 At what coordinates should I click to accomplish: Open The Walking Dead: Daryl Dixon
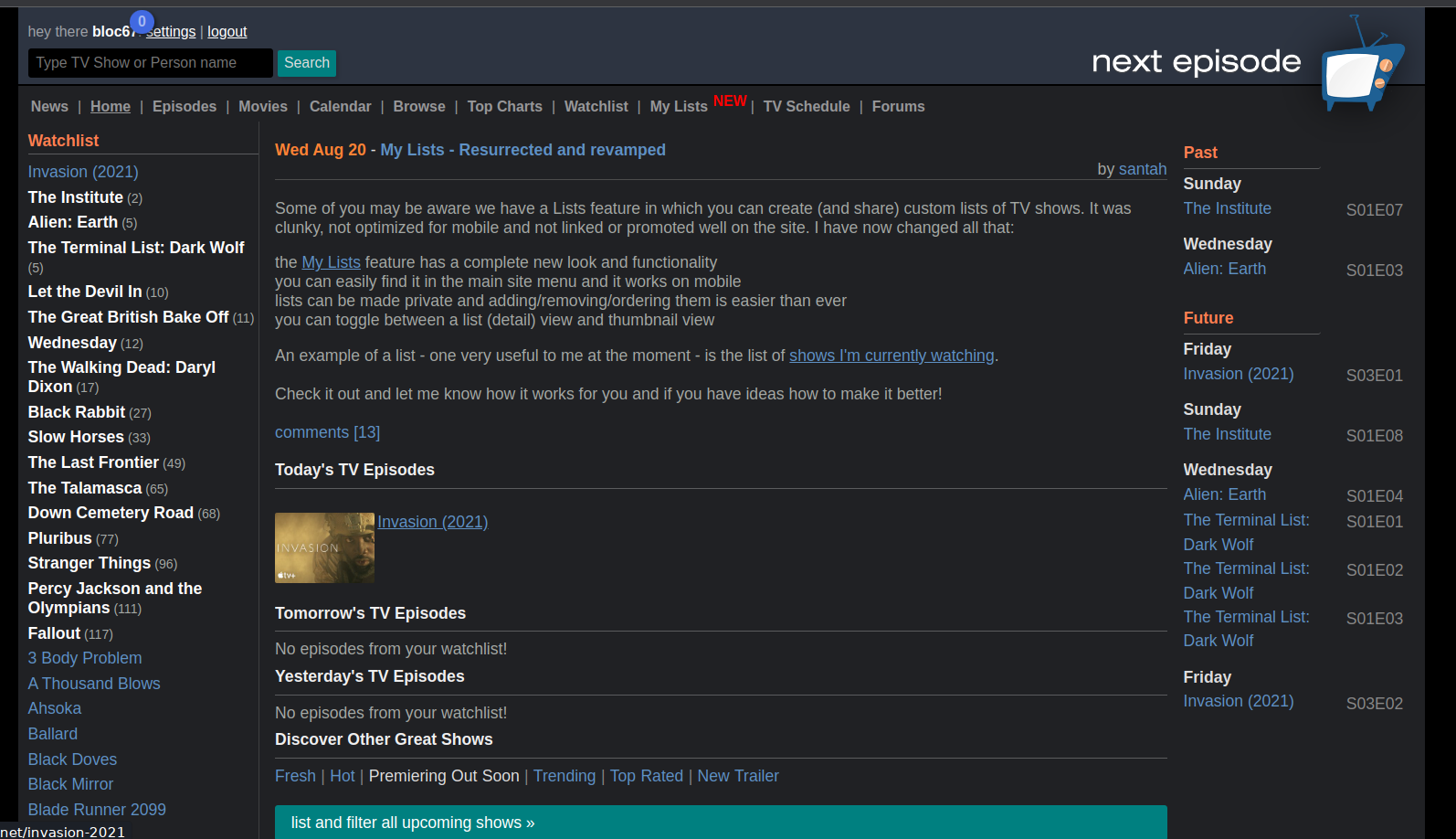click(x=121, y=377)
